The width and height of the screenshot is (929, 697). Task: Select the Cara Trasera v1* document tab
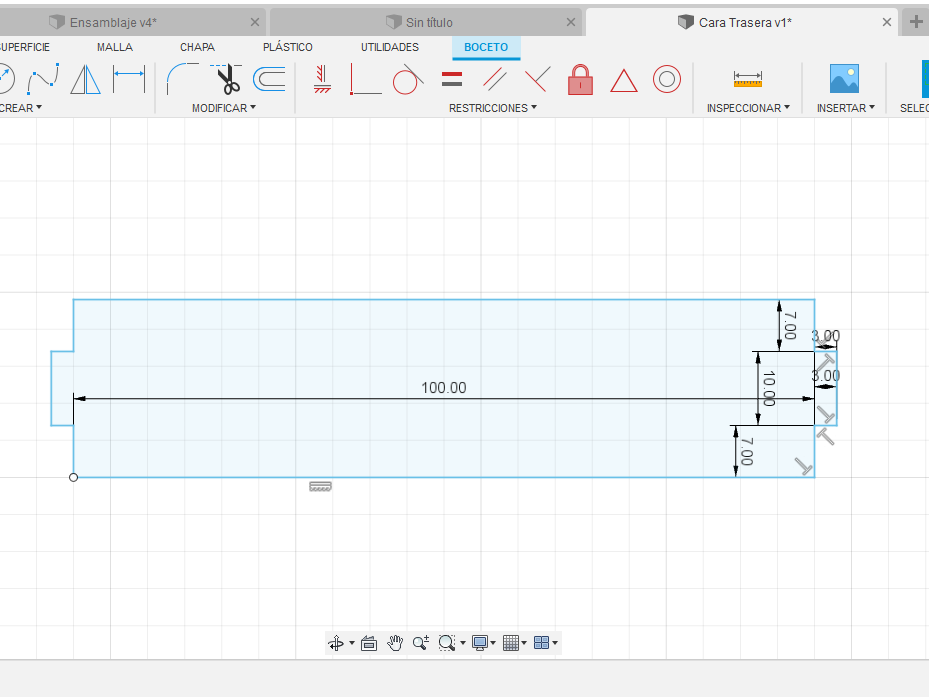coord(742,23)
